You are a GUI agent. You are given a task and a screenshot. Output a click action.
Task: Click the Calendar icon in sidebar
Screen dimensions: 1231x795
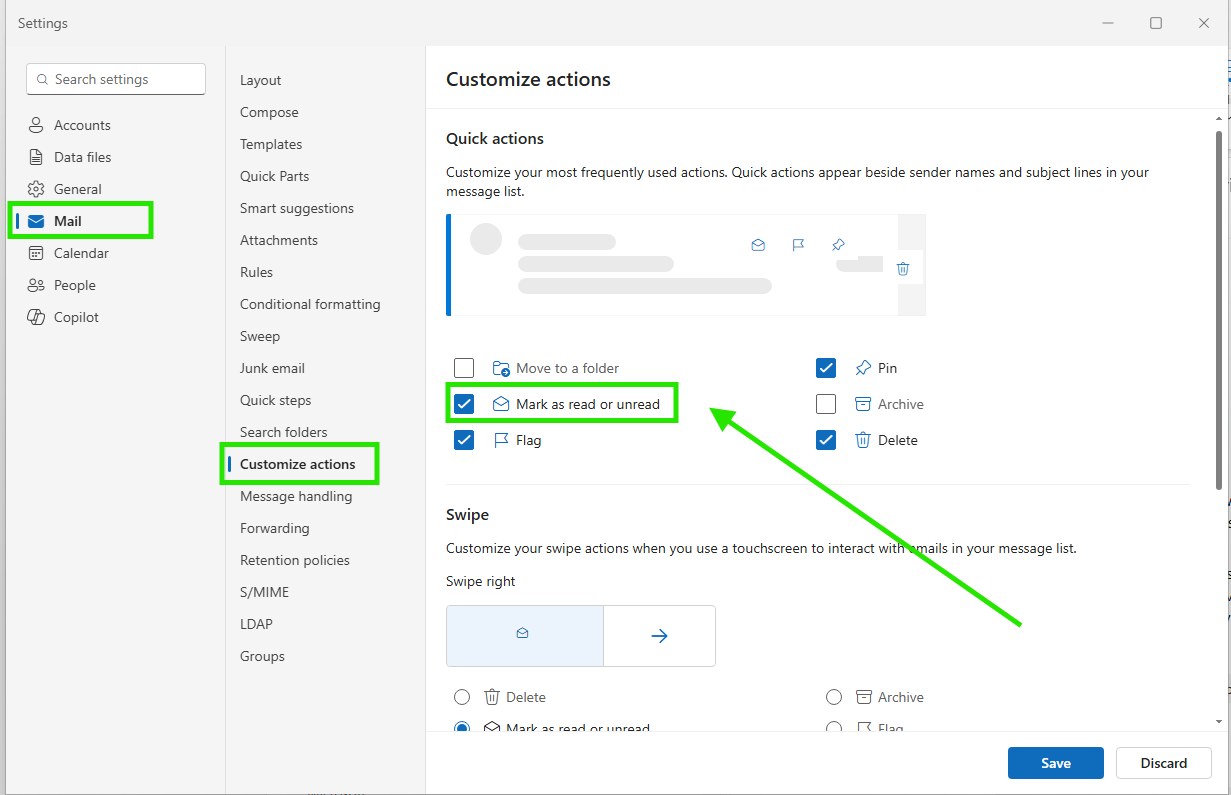click(36, 253)
